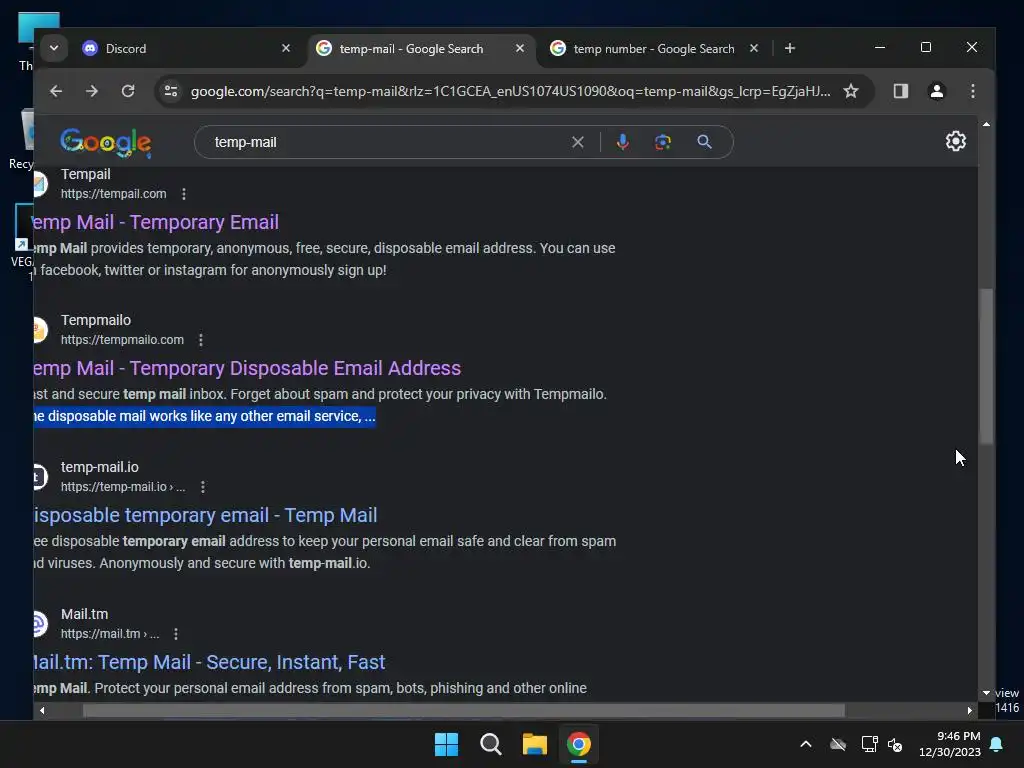Click the Tempmailo site name
This screenshot has height=768, width=1024.
[x=96, y=320]
